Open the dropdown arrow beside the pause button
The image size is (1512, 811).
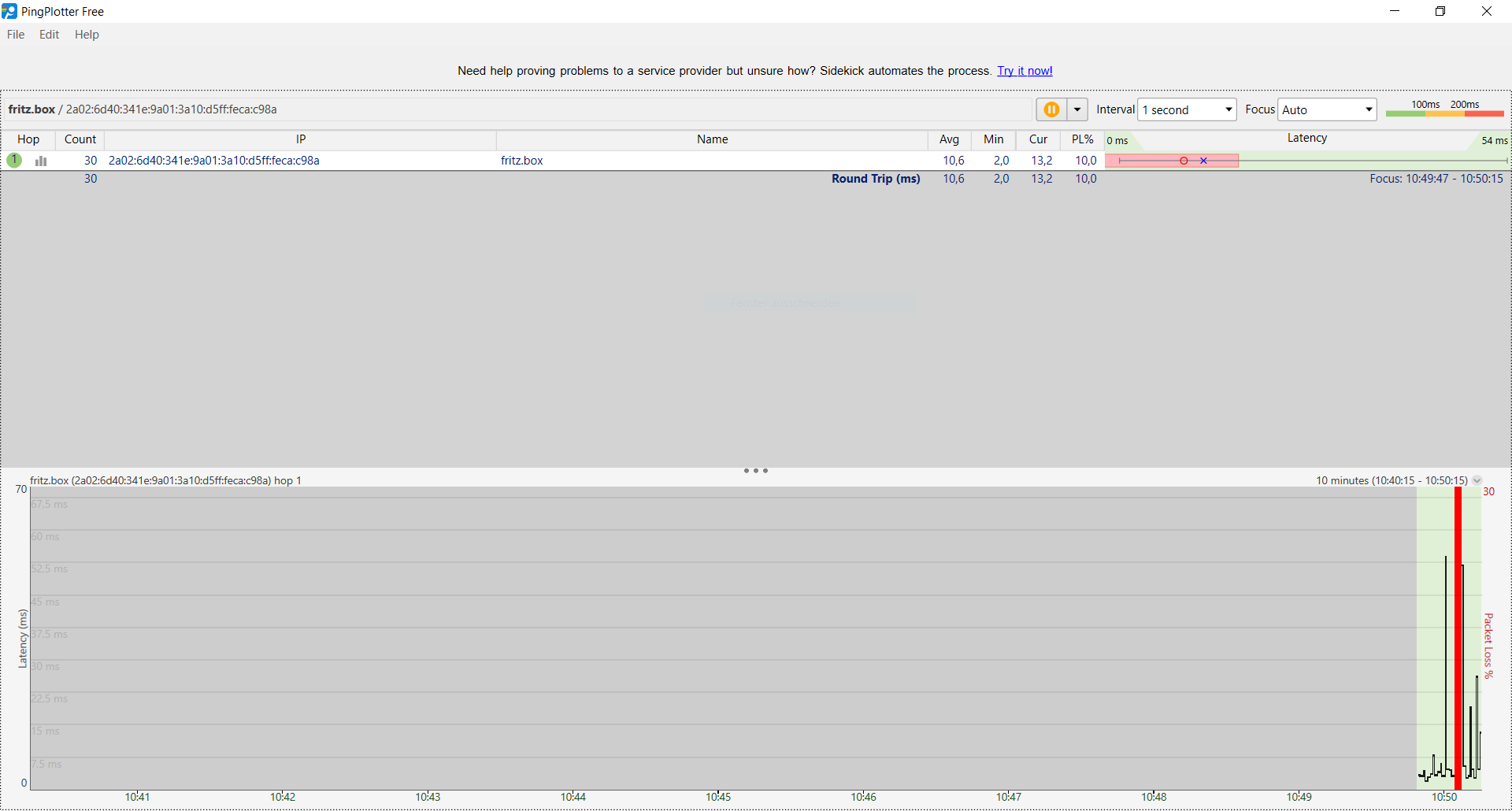1077,109
